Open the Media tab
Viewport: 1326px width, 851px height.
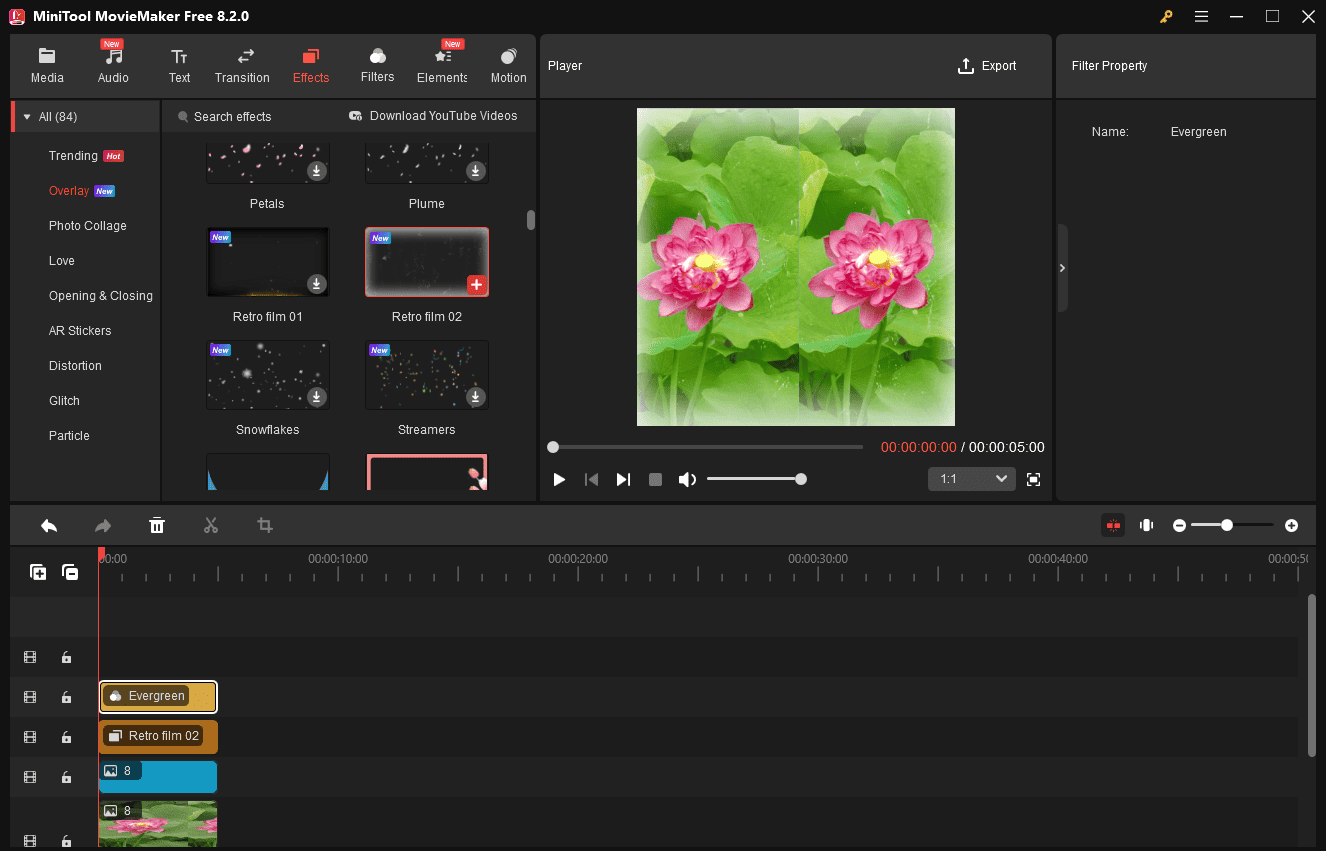(x=47, y=65)
